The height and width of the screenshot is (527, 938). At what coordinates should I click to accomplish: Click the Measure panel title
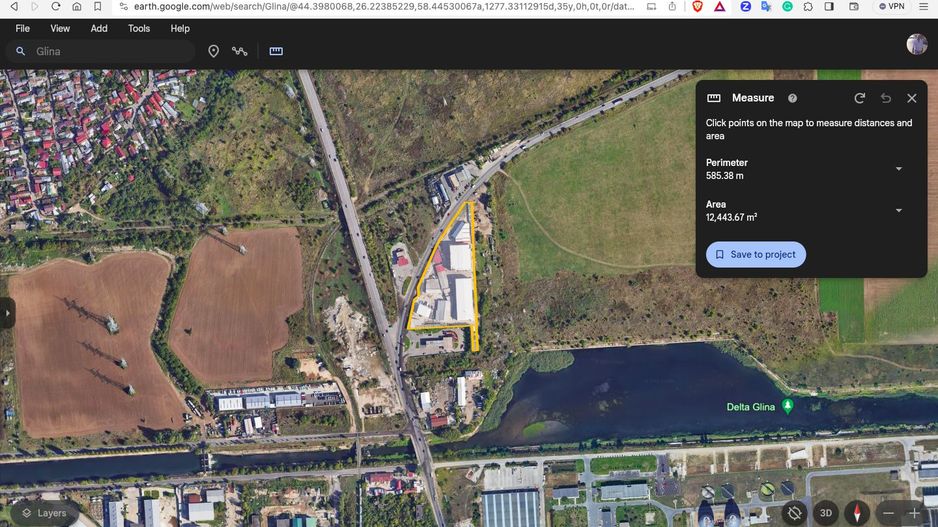753,98
